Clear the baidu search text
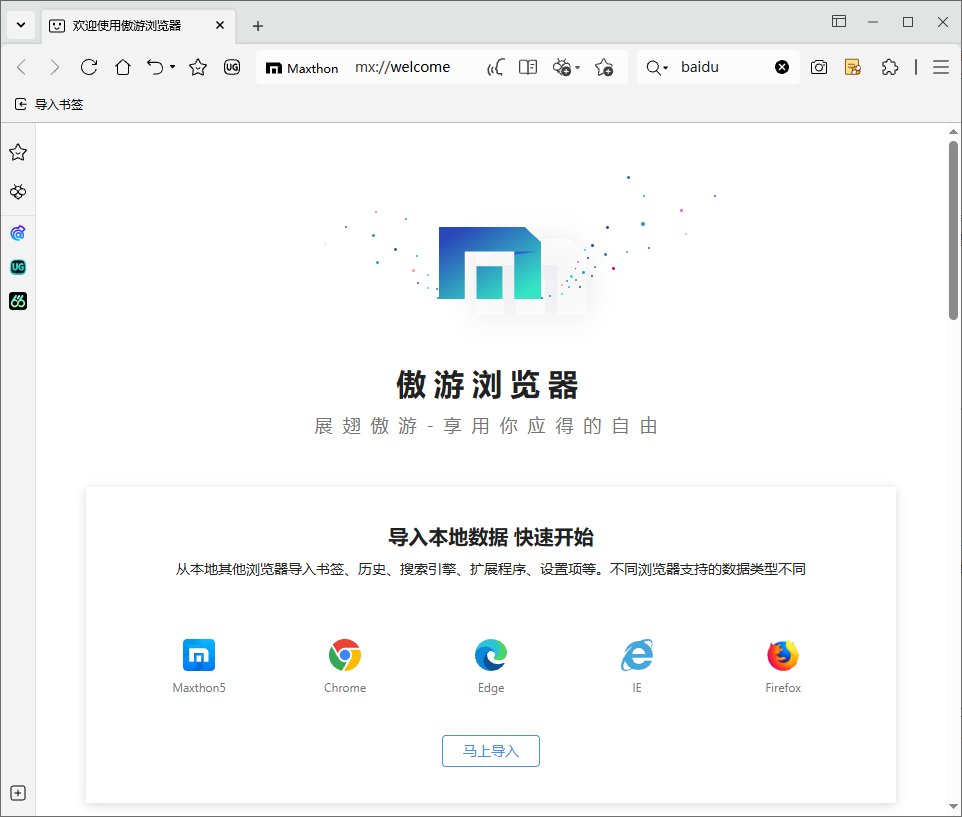The image size is (962, 817). coord(782,67)
